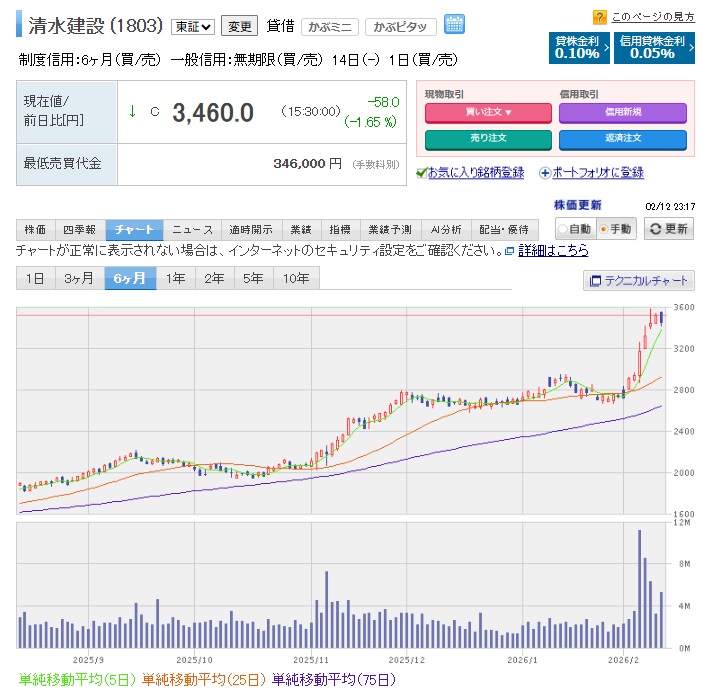
Task: Click the external link icon before 詳細はこちら
Action: [509, 251]
